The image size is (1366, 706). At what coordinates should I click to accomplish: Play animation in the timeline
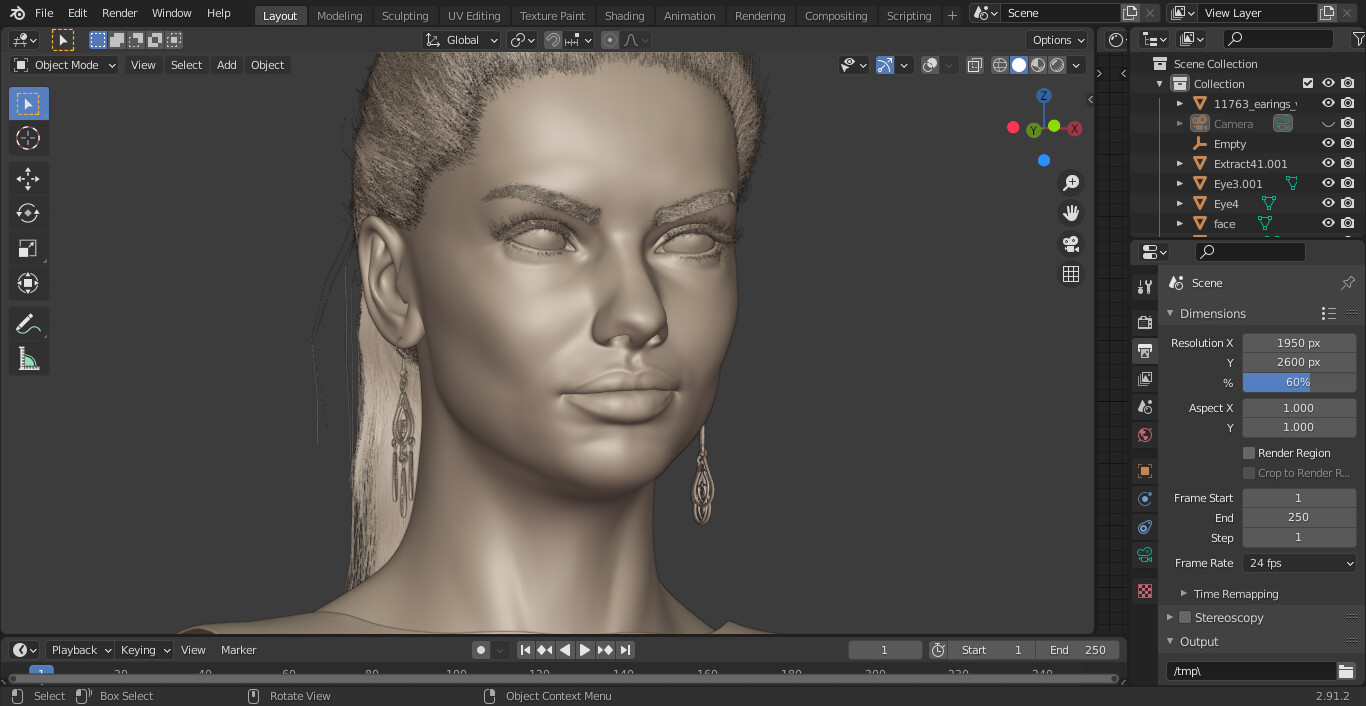pos(585,650)
